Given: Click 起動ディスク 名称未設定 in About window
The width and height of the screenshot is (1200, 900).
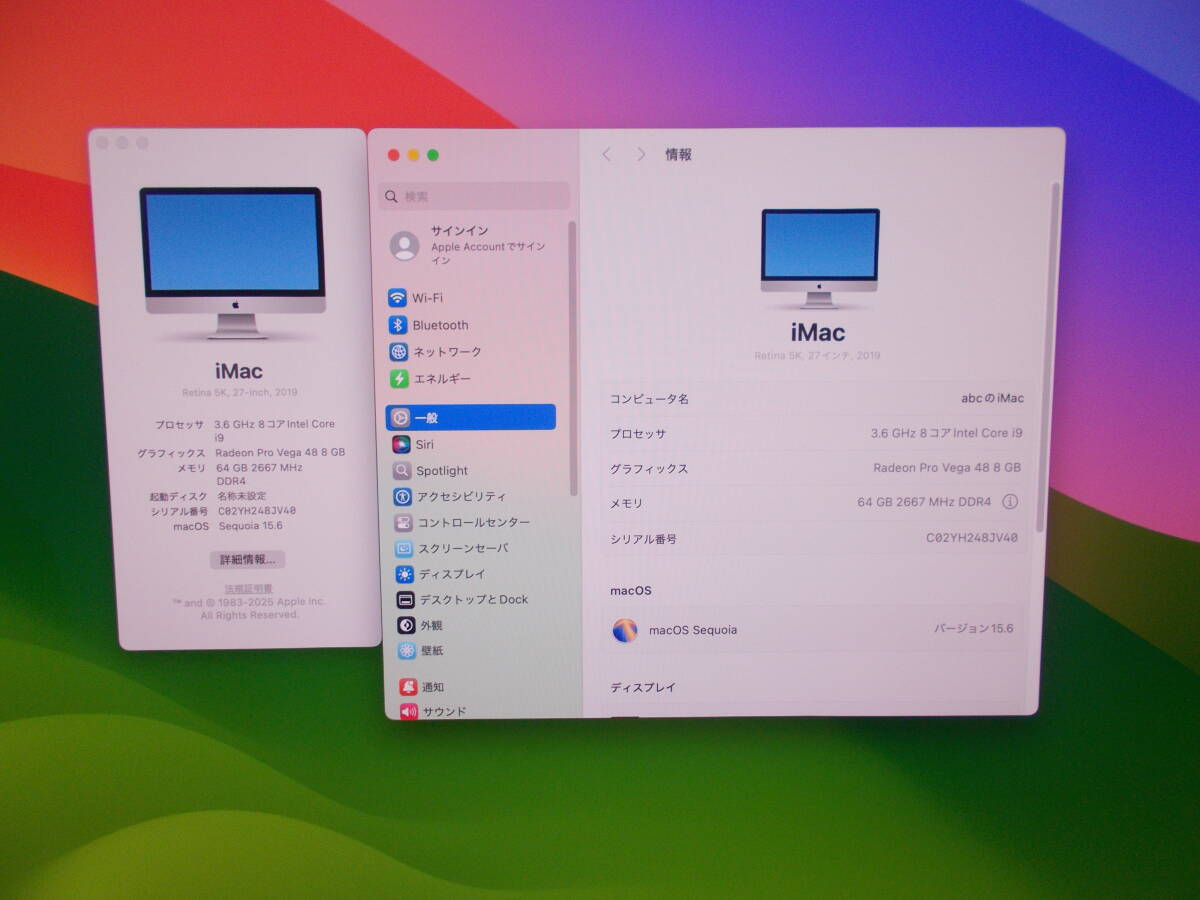Looking at the screenshot, I should click(x=208, y=496).
